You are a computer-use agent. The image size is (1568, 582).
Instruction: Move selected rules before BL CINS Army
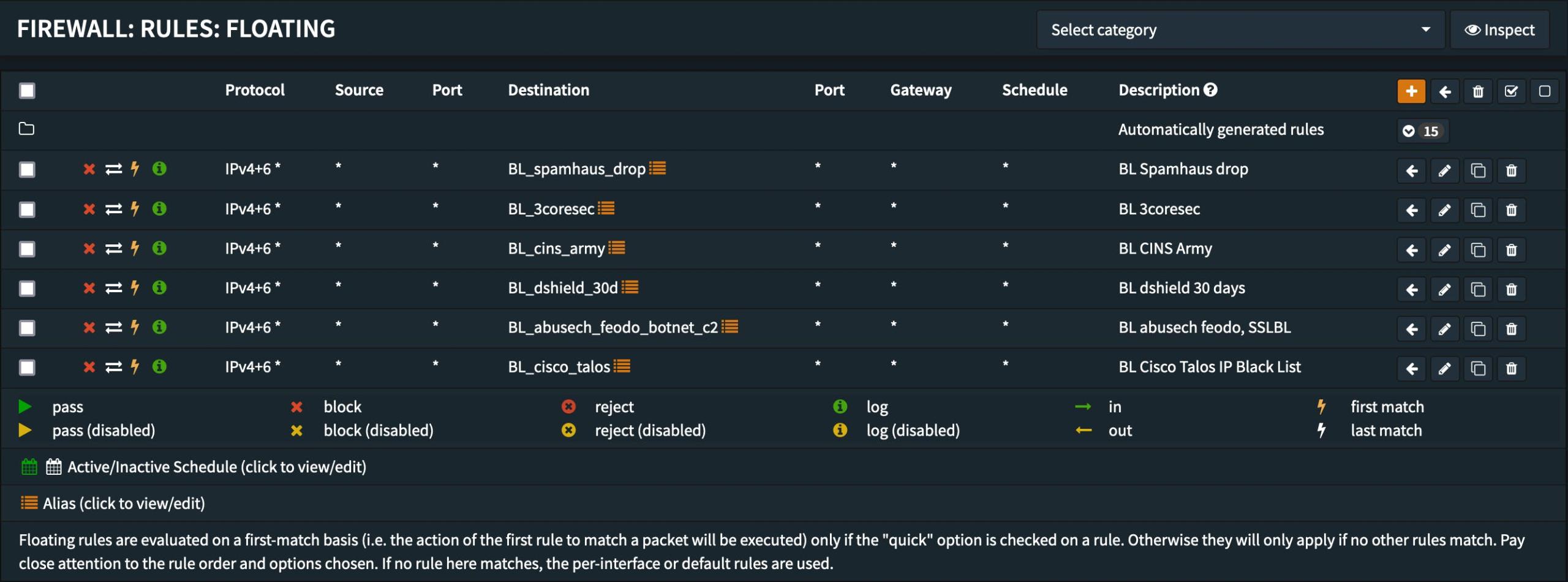tap(1411, 250)
